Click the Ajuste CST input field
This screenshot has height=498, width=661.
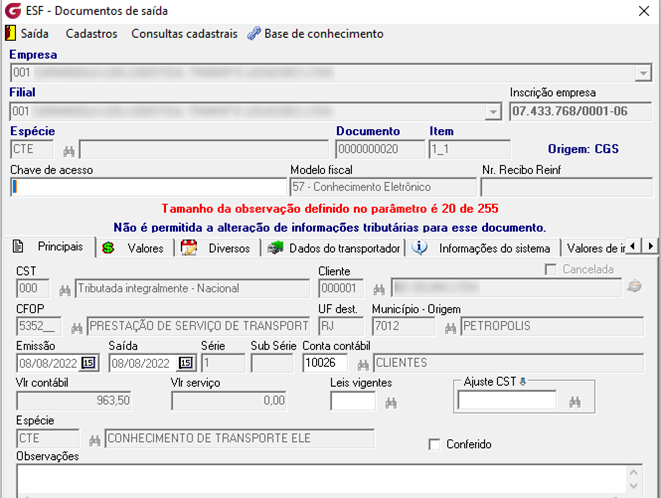pos(507,400)
